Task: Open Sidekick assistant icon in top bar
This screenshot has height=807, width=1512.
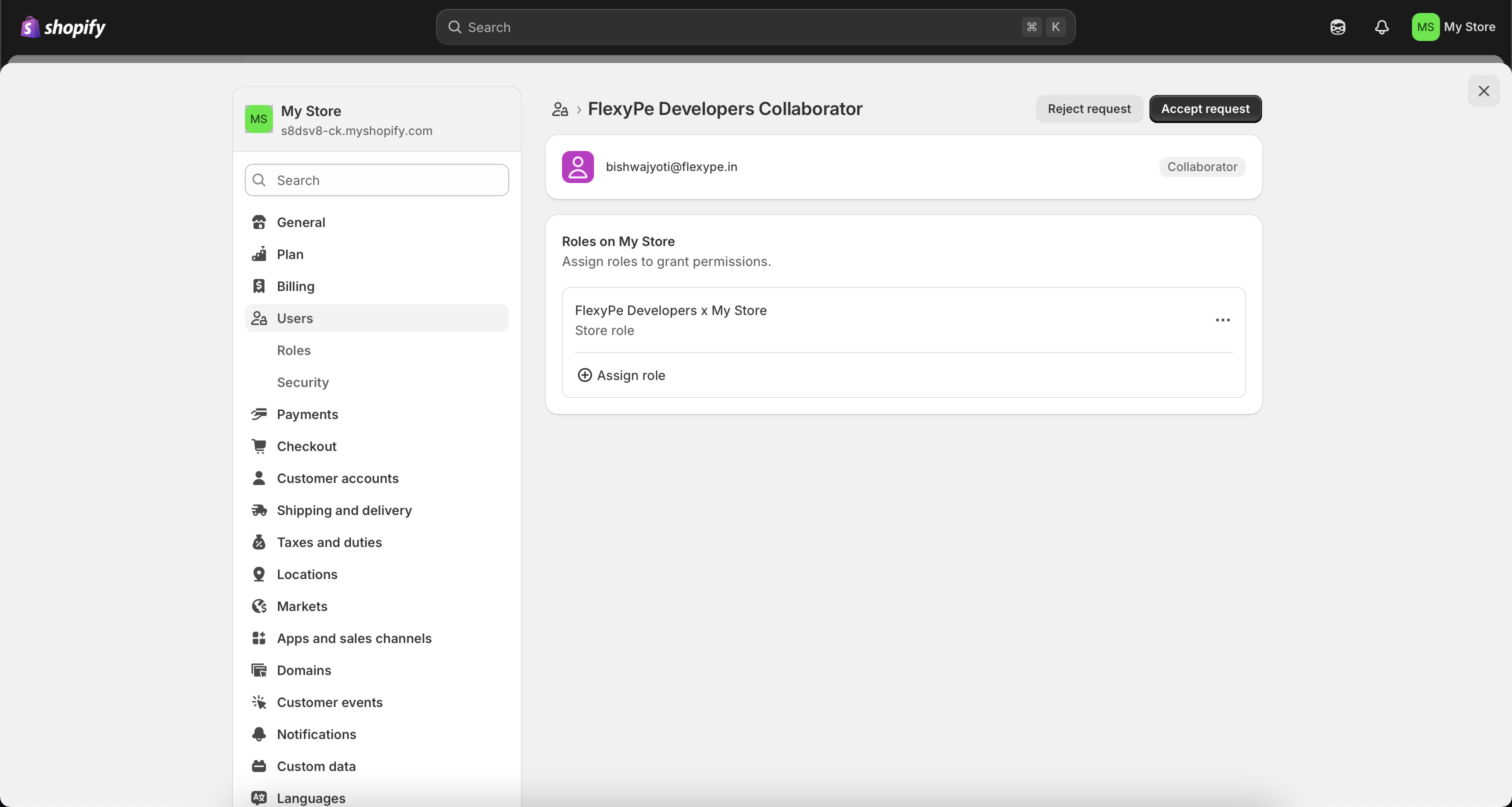Action: point(1337,27)
